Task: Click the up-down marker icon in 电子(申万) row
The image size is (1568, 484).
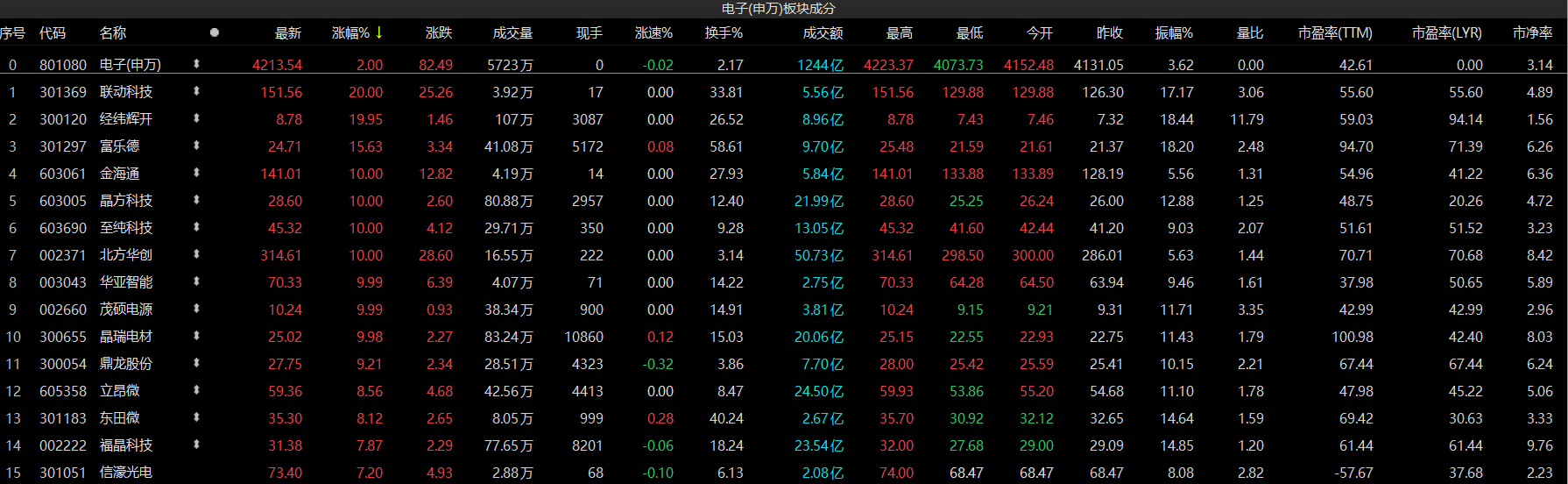Action: point(196,64)
